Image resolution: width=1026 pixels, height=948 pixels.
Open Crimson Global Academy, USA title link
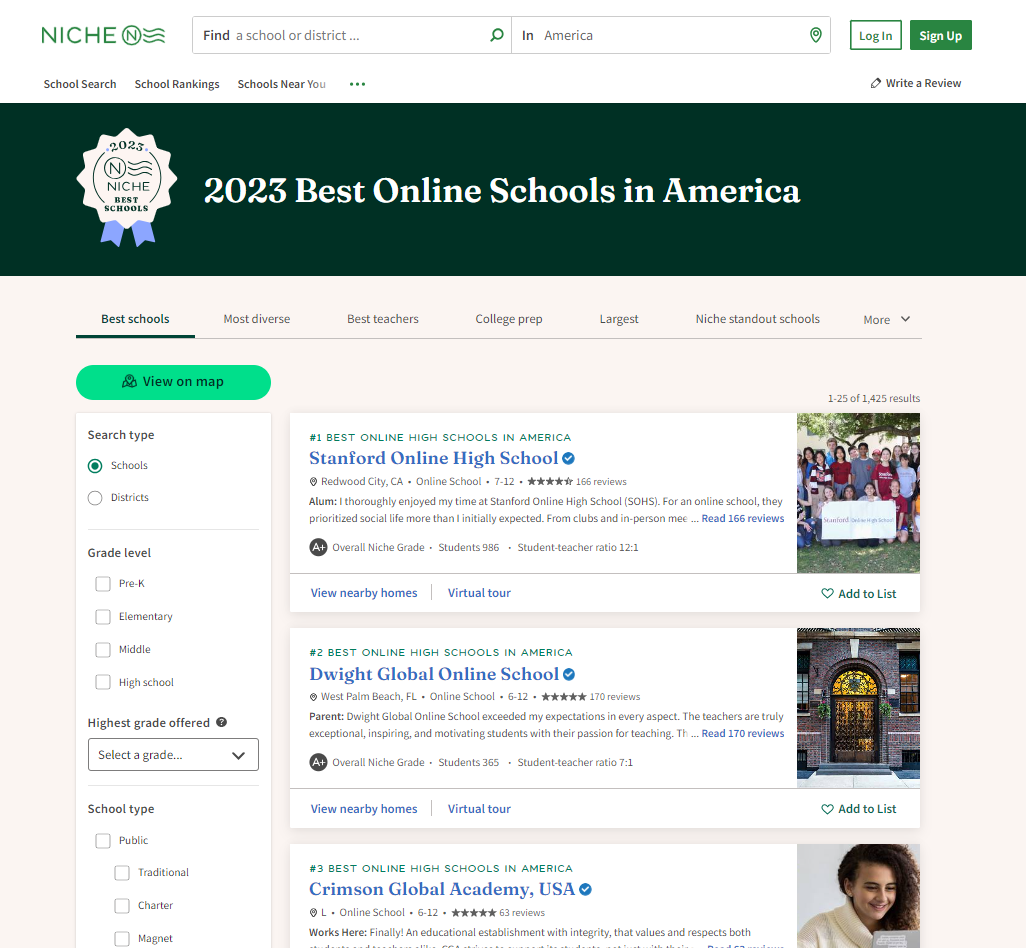[x=442, y=889]
